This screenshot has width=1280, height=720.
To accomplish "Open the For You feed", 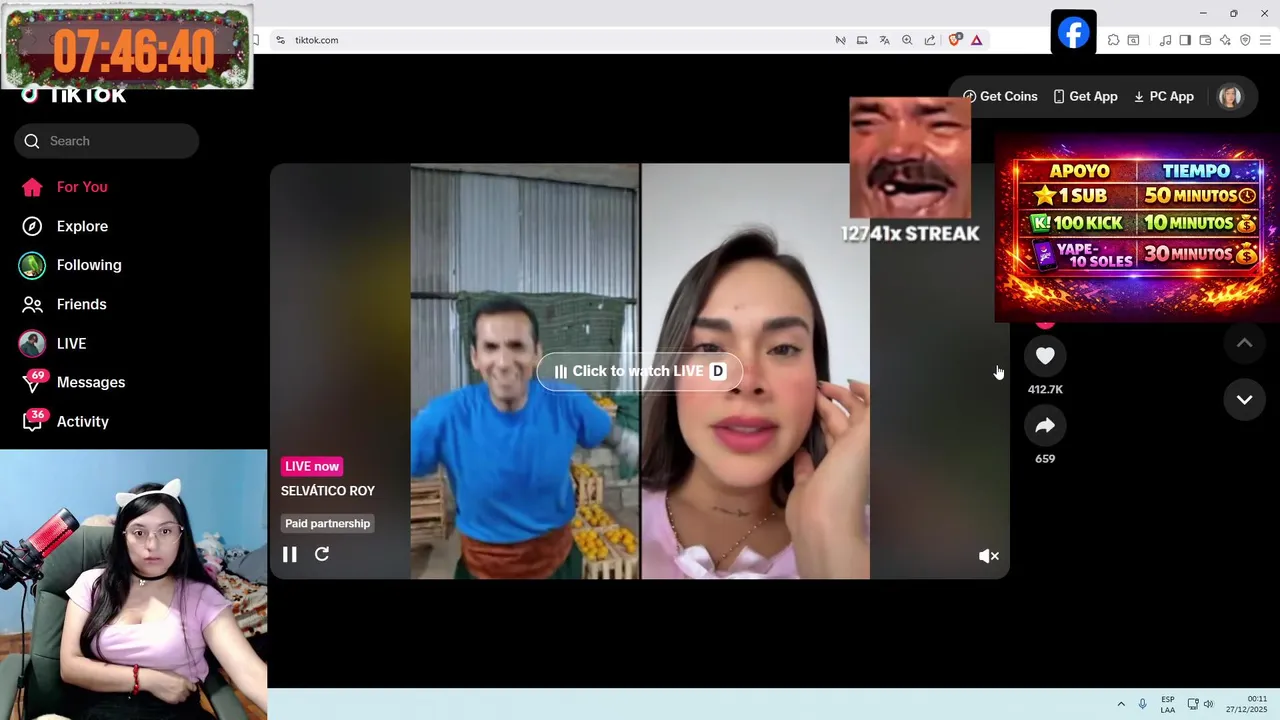I will coord(64,187).
